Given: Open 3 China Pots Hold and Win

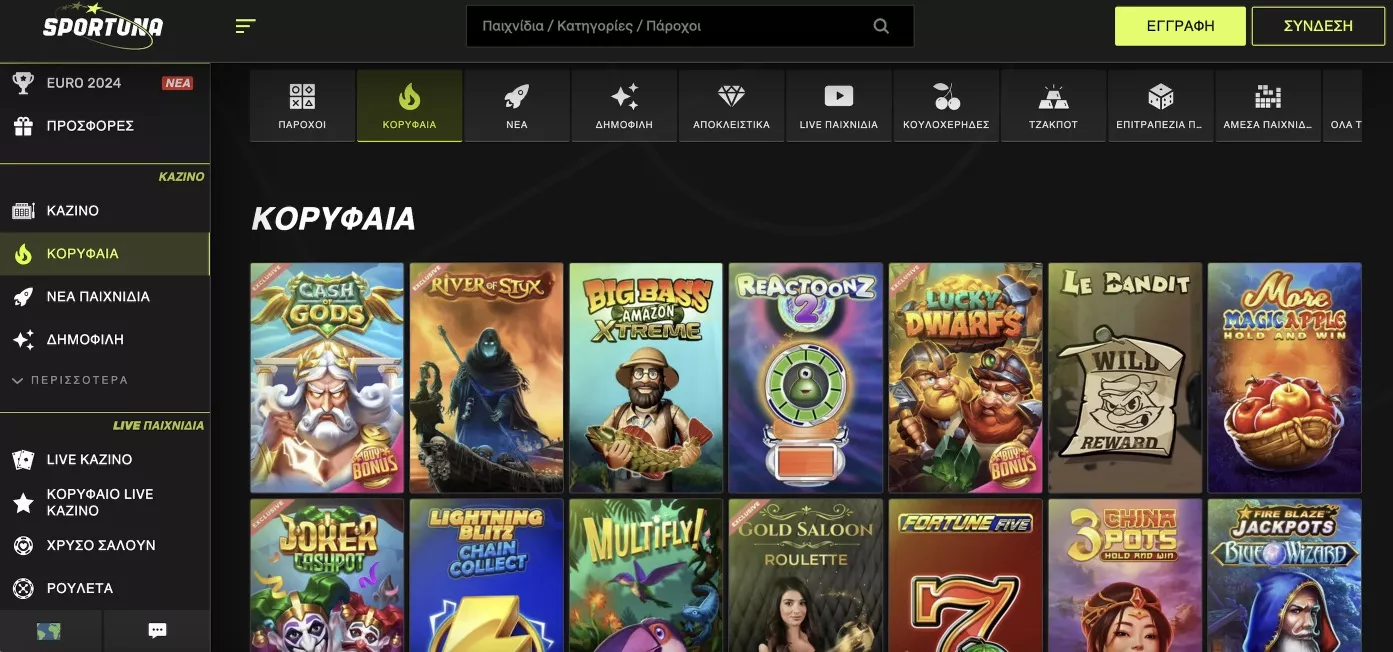Looking at the screenshot, I should (1125, 576).
